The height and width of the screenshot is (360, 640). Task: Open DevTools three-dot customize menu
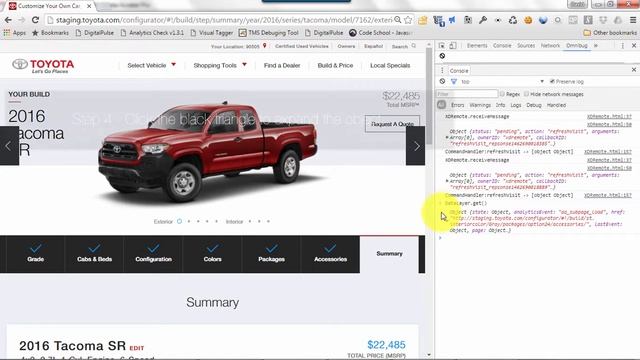pos(622,46)
